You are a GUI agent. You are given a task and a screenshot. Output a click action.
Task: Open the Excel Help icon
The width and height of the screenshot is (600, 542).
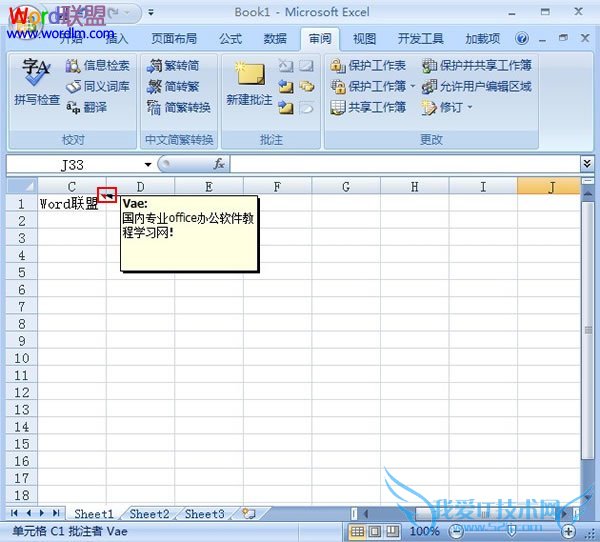coord(522,38)
